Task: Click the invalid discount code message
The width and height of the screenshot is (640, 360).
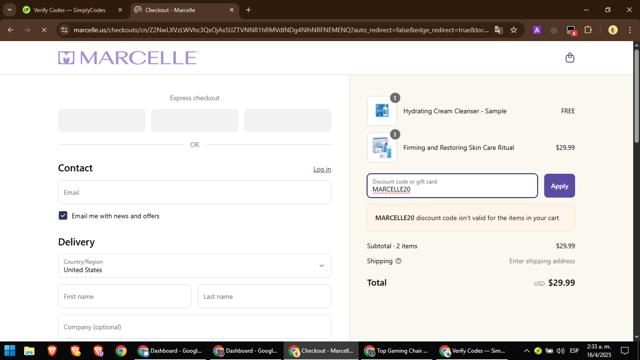Action: (x=471, y=218)
